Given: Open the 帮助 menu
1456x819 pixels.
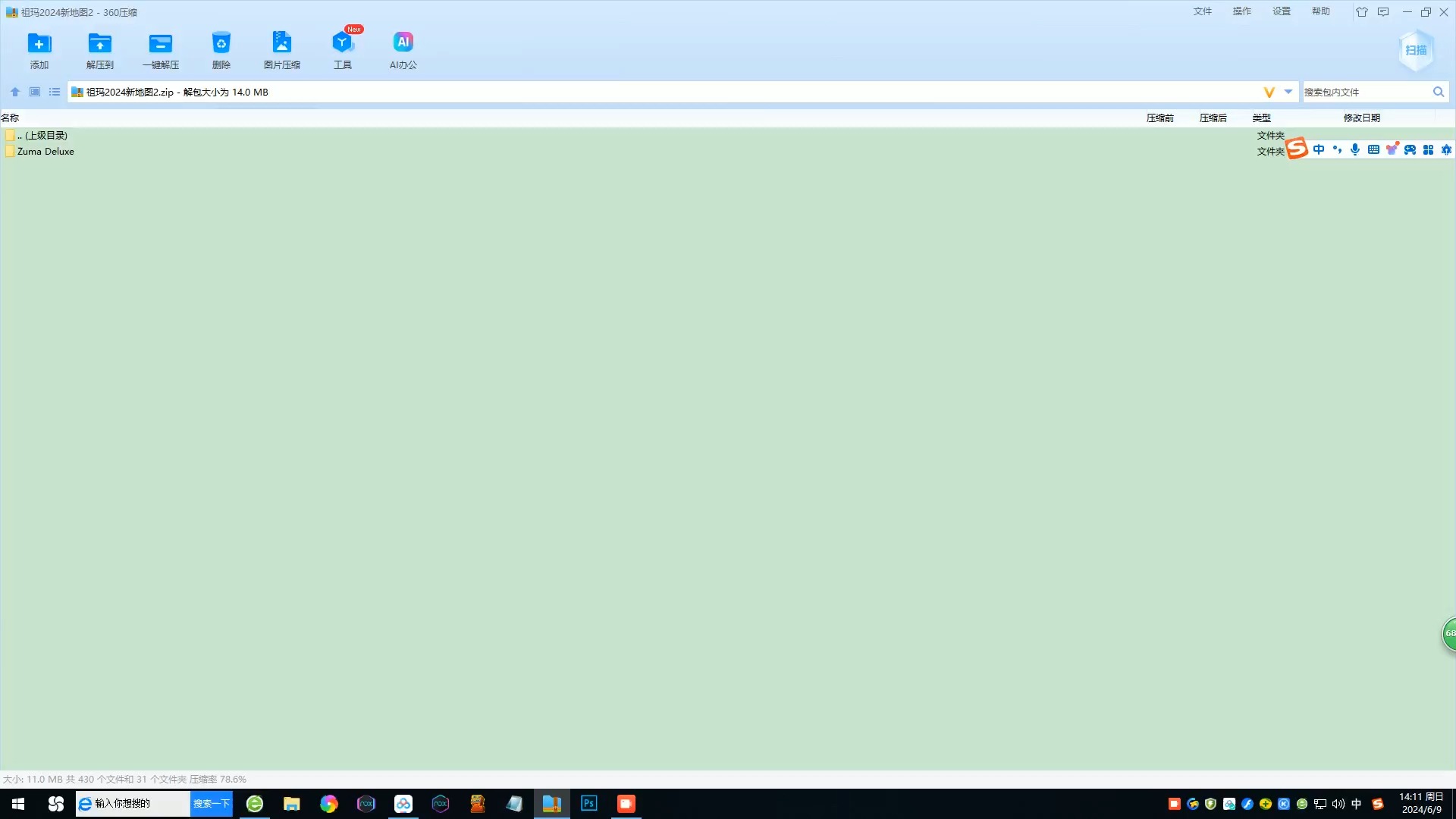Looking at the screenshot, I should point(1321,11).
